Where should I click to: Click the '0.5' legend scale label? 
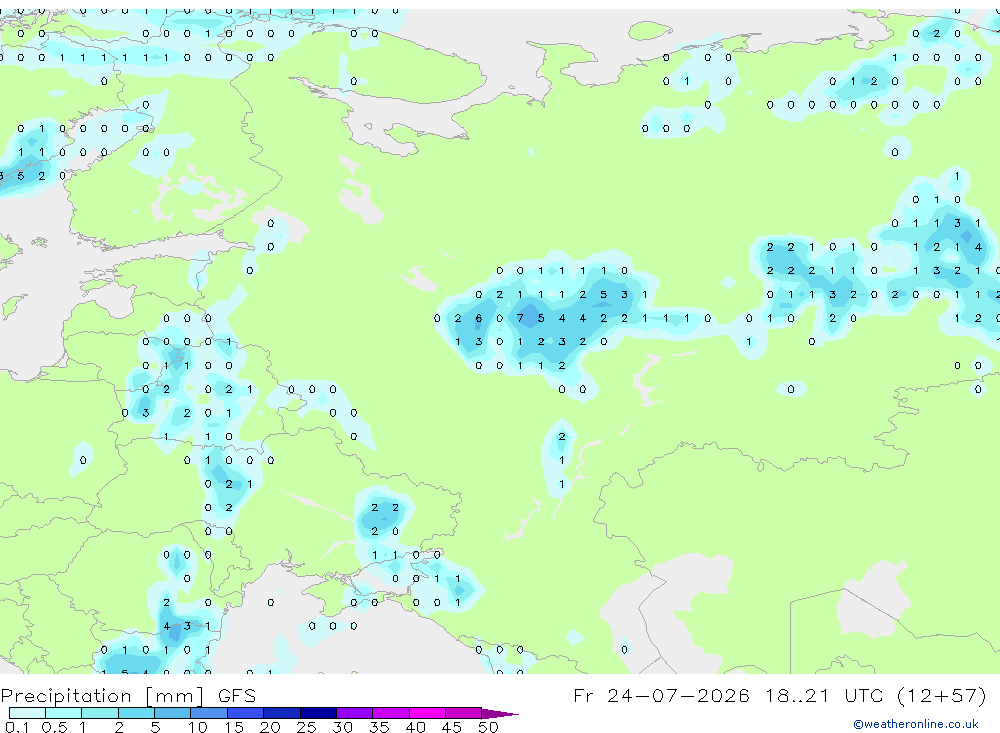click(x=54, y=727)
